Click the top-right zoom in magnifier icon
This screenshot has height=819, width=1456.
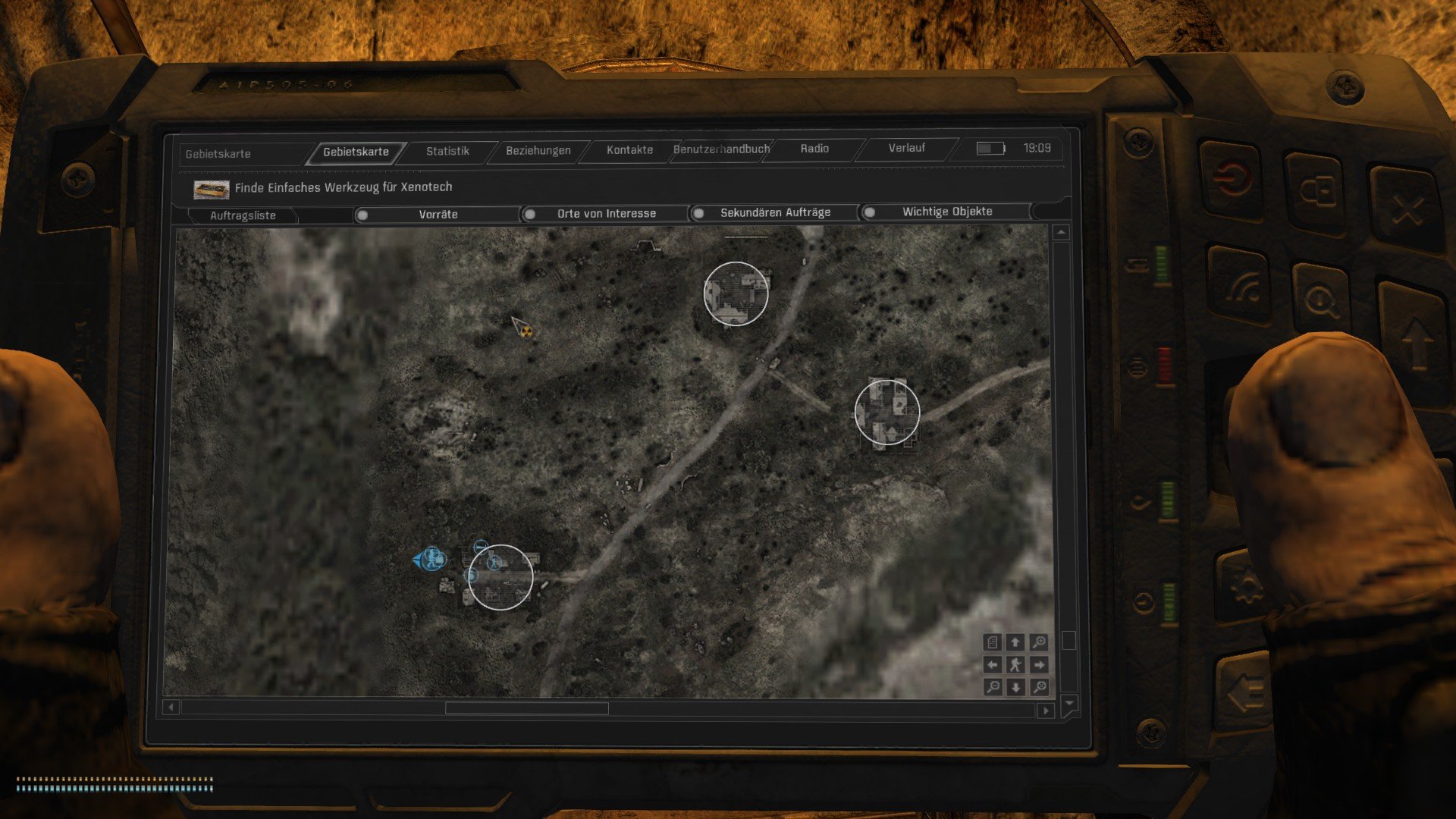1039,642
